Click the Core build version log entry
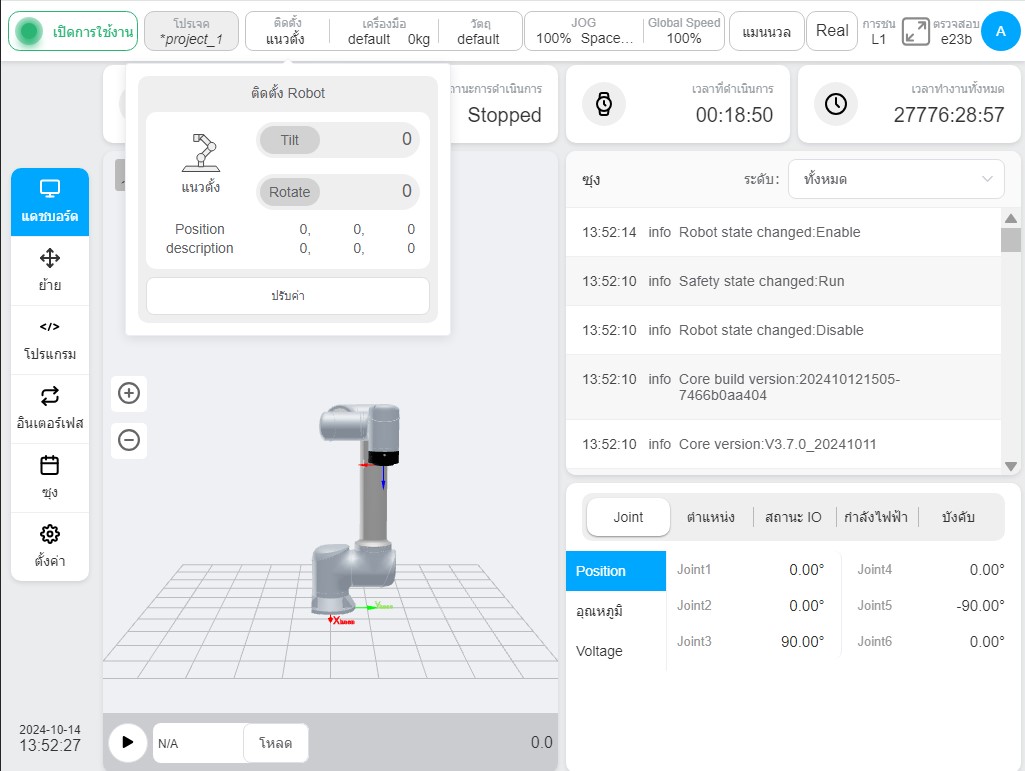Screen dimensions: 1025x771 coord(783,387)
